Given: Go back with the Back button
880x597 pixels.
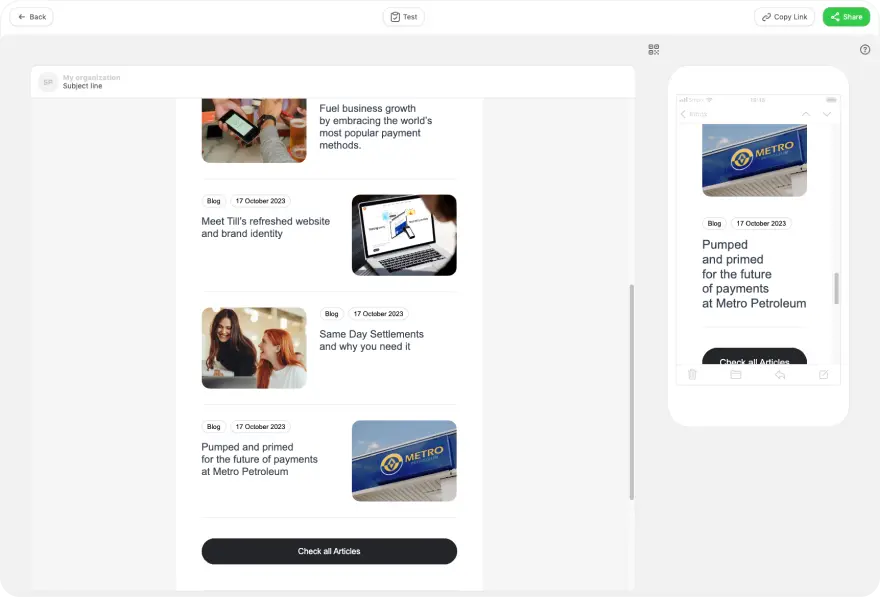Looking at the screenshot, I should (x=31, y=17).
